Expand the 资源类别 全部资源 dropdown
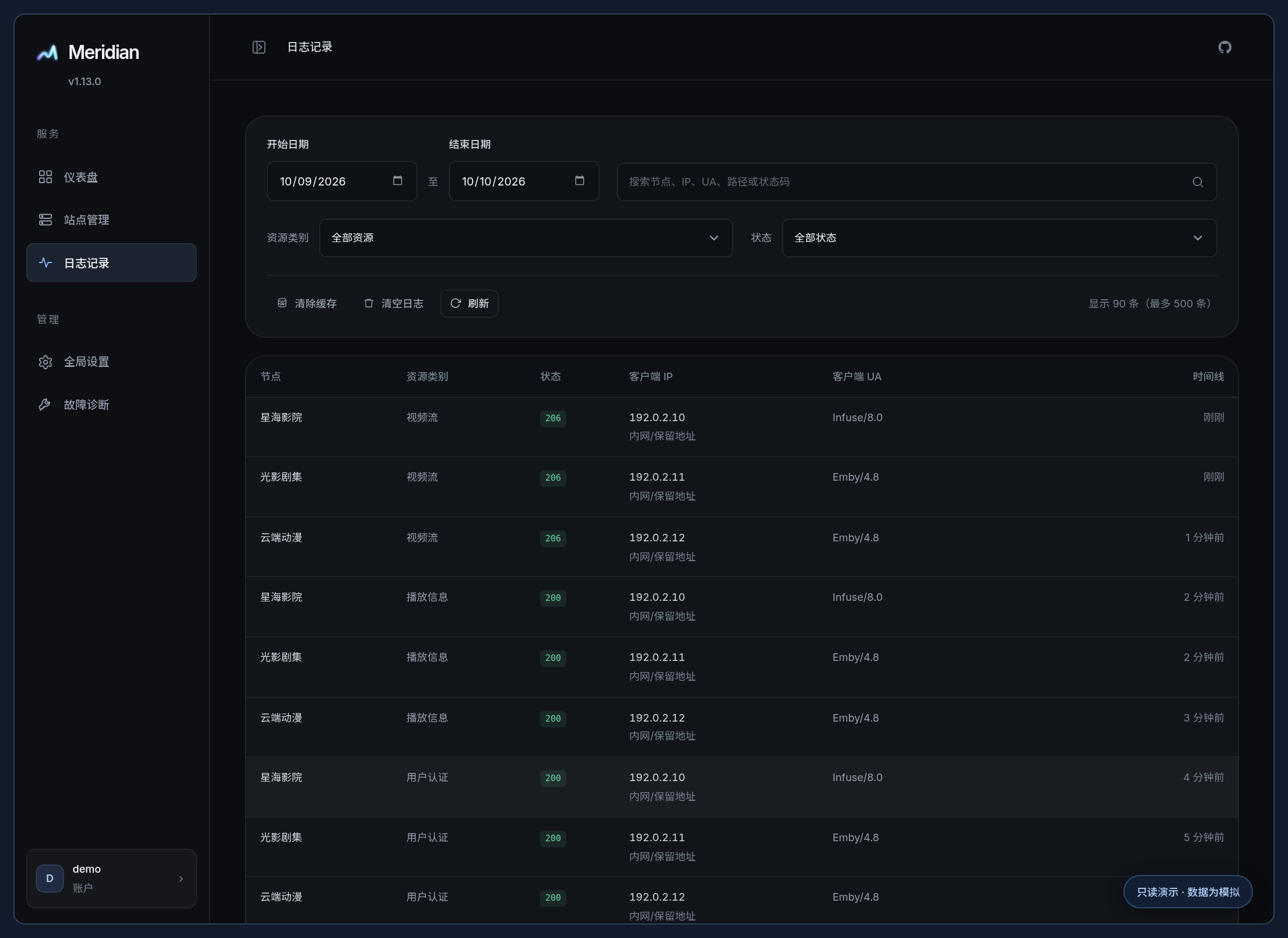1288x938 pixels. [x=526, y=237]
